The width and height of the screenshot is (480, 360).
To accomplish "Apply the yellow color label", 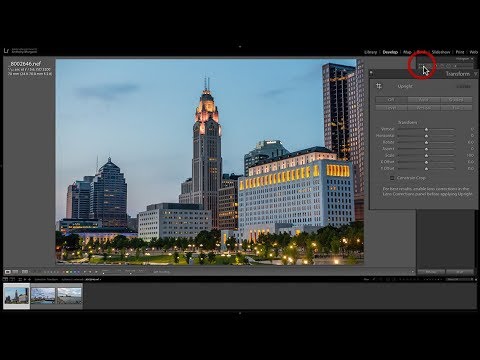I will (x=67, y=272).
